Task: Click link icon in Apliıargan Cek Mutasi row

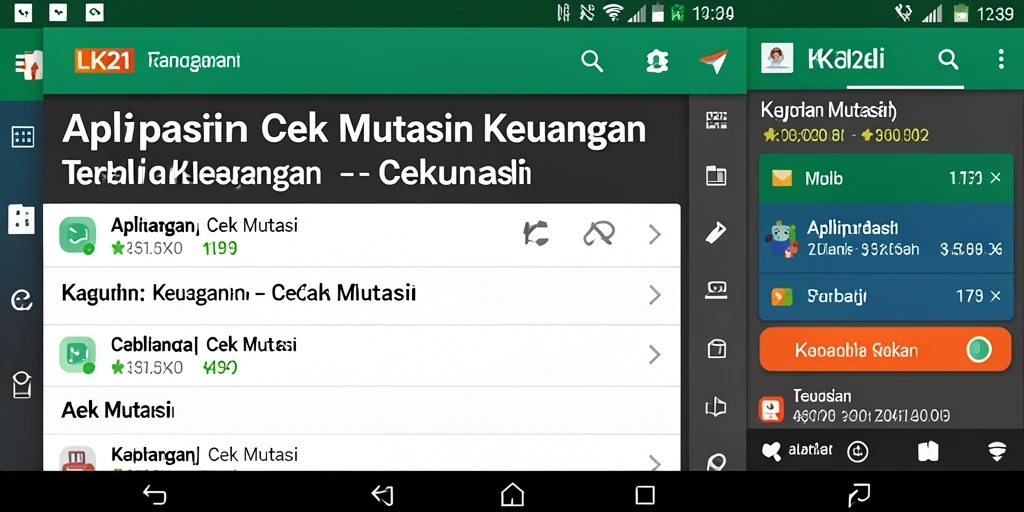Action: tap(599, 233)
